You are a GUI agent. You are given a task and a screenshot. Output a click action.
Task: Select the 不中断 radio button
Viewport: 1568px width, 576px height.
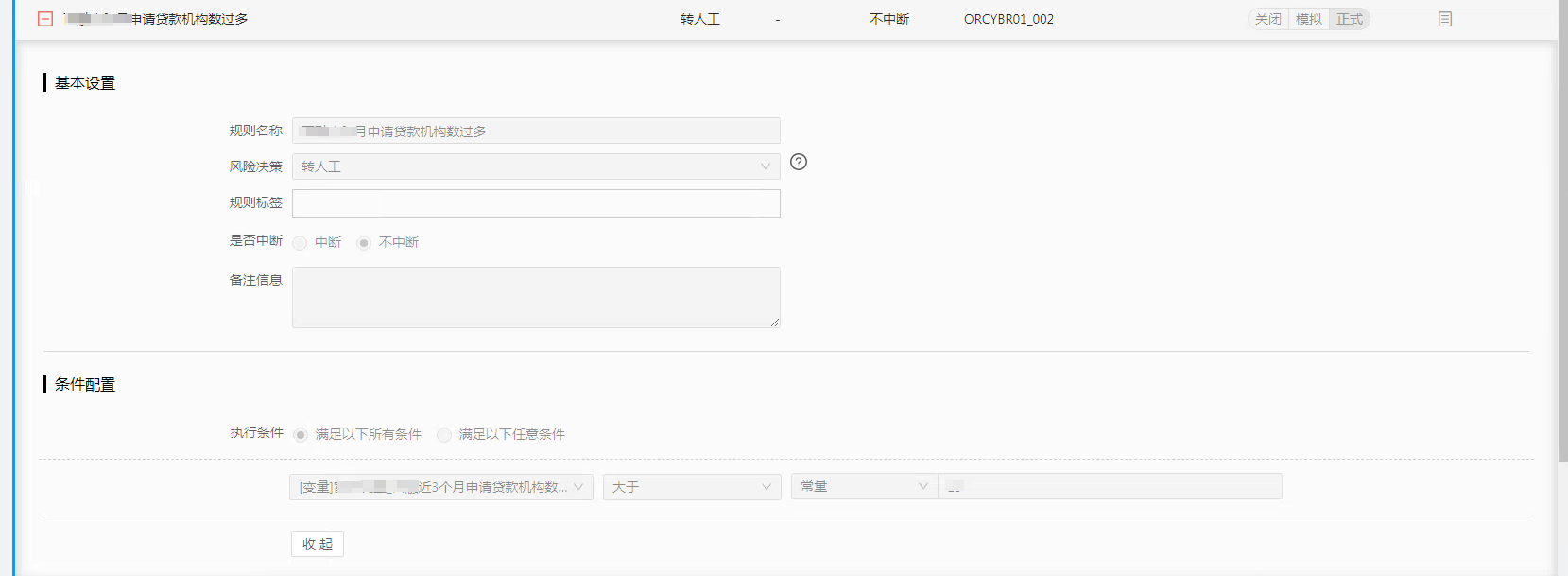pos(364,243)
